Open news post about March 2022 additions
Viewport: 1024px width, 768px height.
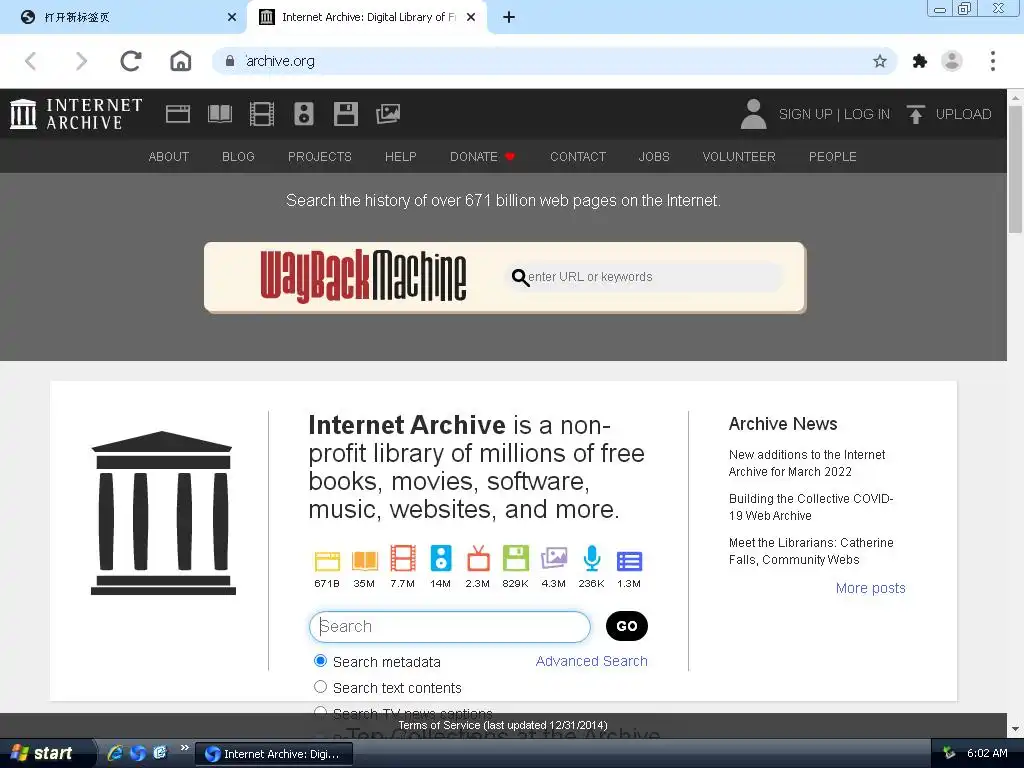point(807,463)
